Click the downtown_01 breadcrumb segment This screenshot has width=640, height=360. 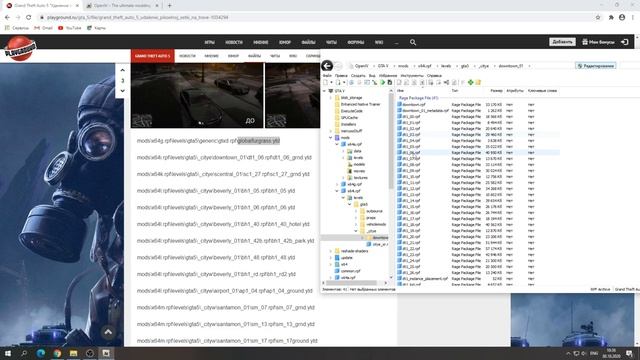(x=511, y=66)
